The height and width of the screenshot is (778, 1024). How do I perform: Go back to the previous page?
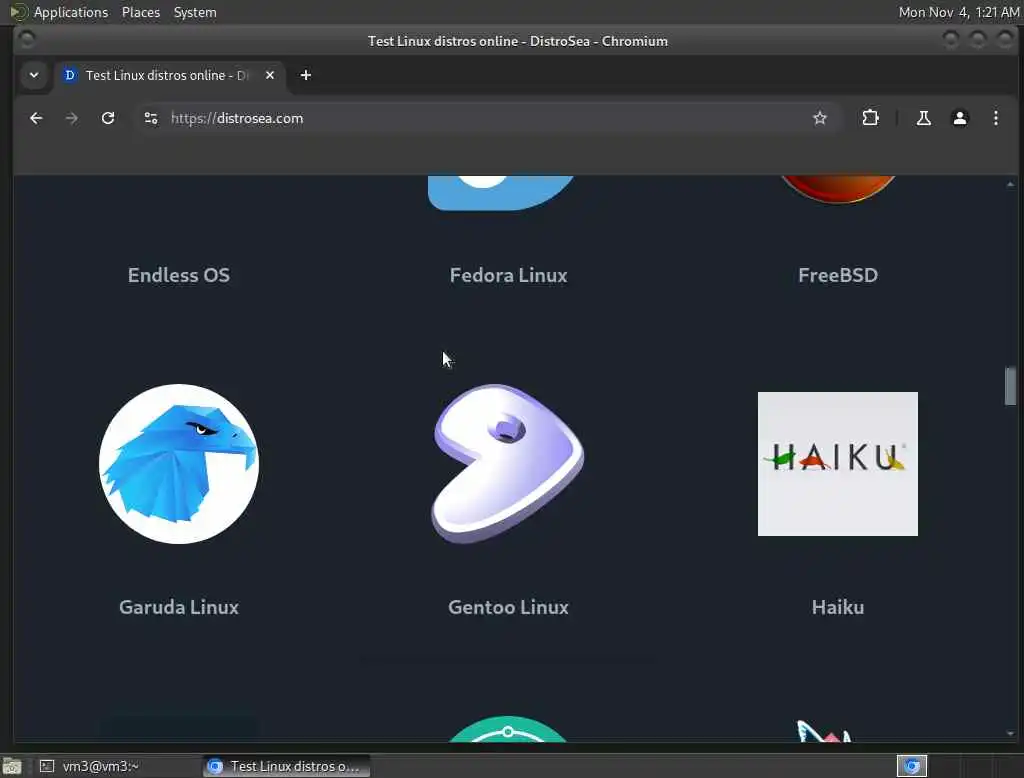pyautogui.click(x=36, y=118)
